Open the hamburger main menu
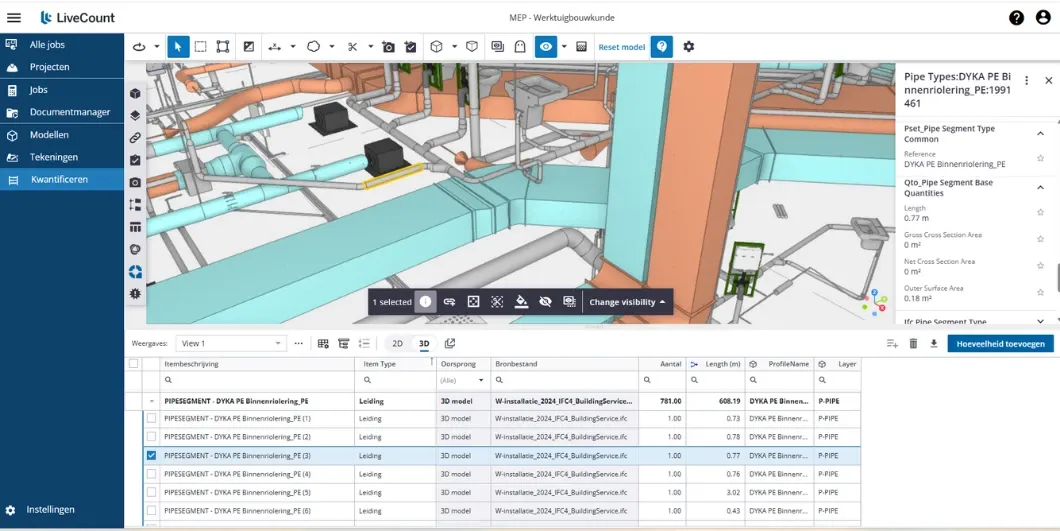The width and height of the screenshot is (1060, 531). pos(14,18)
